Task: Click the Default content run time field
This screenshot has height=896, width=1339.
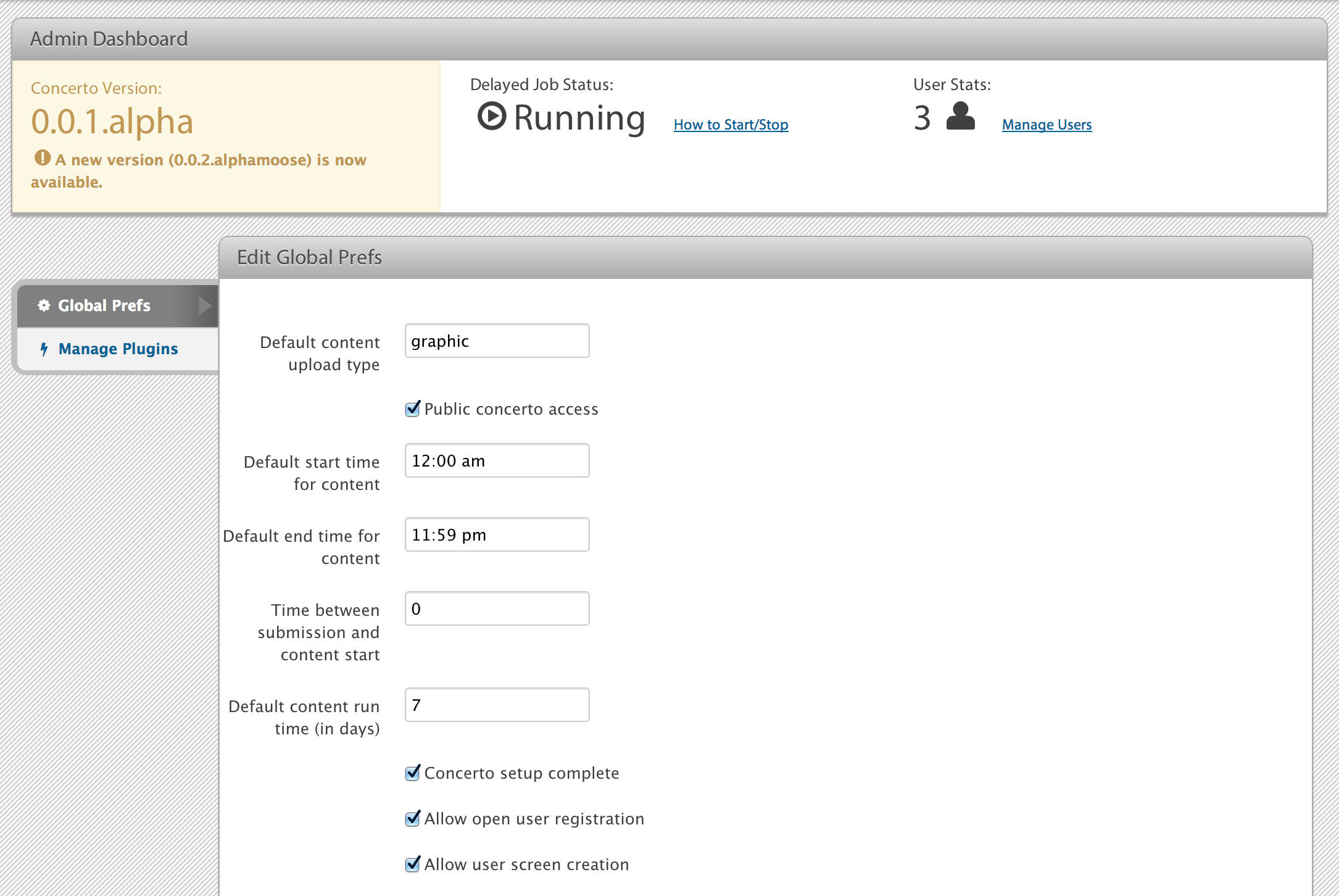Action: click(x=497, y=705)
